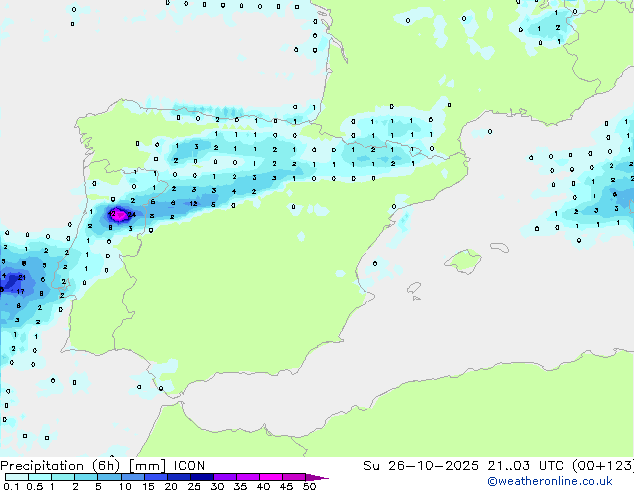Click the "Su 26-10-2025" date text
Screen dimensions: 634x490
[x=421, y=466]
